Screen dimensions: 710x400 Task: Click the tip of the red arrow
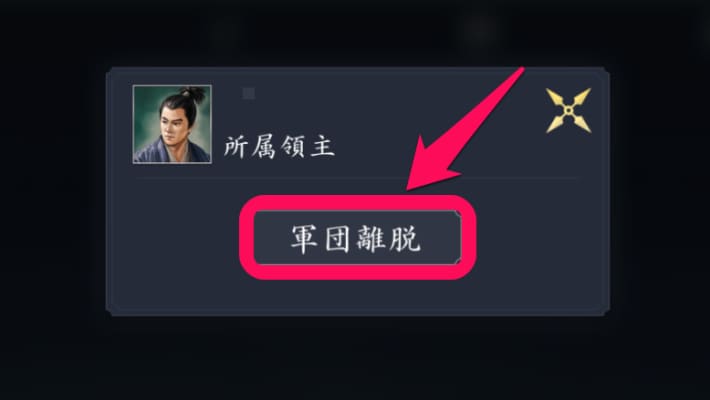click(409, 188)
